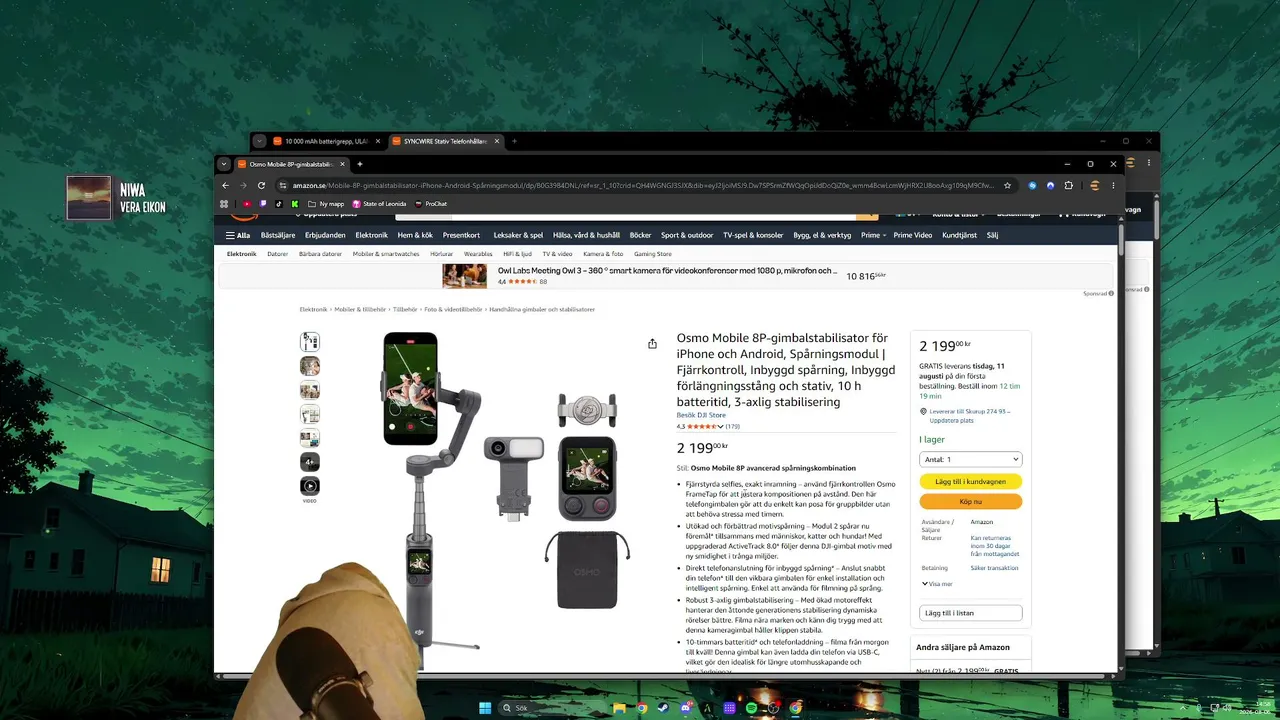This screenshot has height=720, width=1280.
Task: Open the tab search dropdown in front window
Action: [224, 164]
